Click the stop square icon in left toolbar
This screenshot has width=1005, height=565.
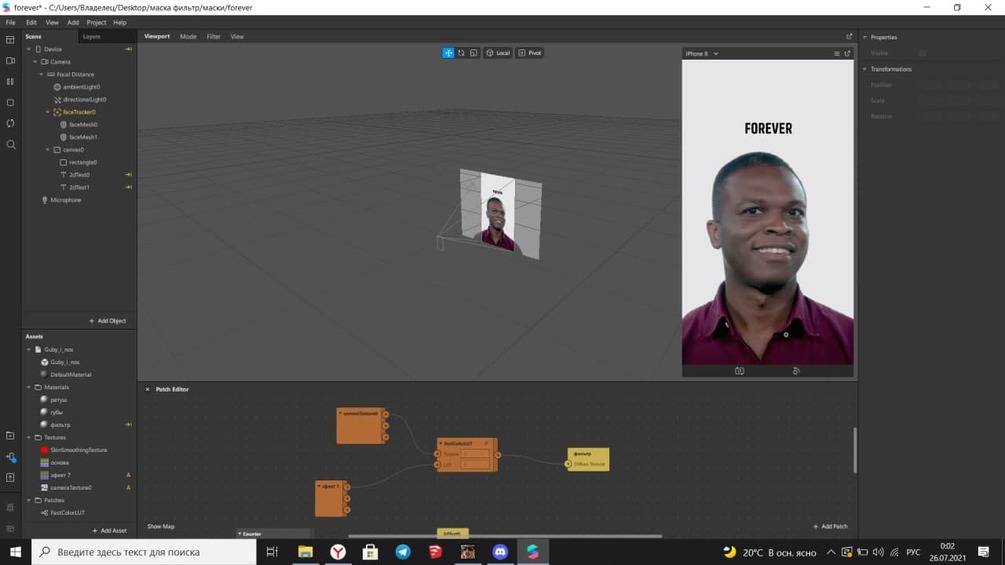pos(10,102)
